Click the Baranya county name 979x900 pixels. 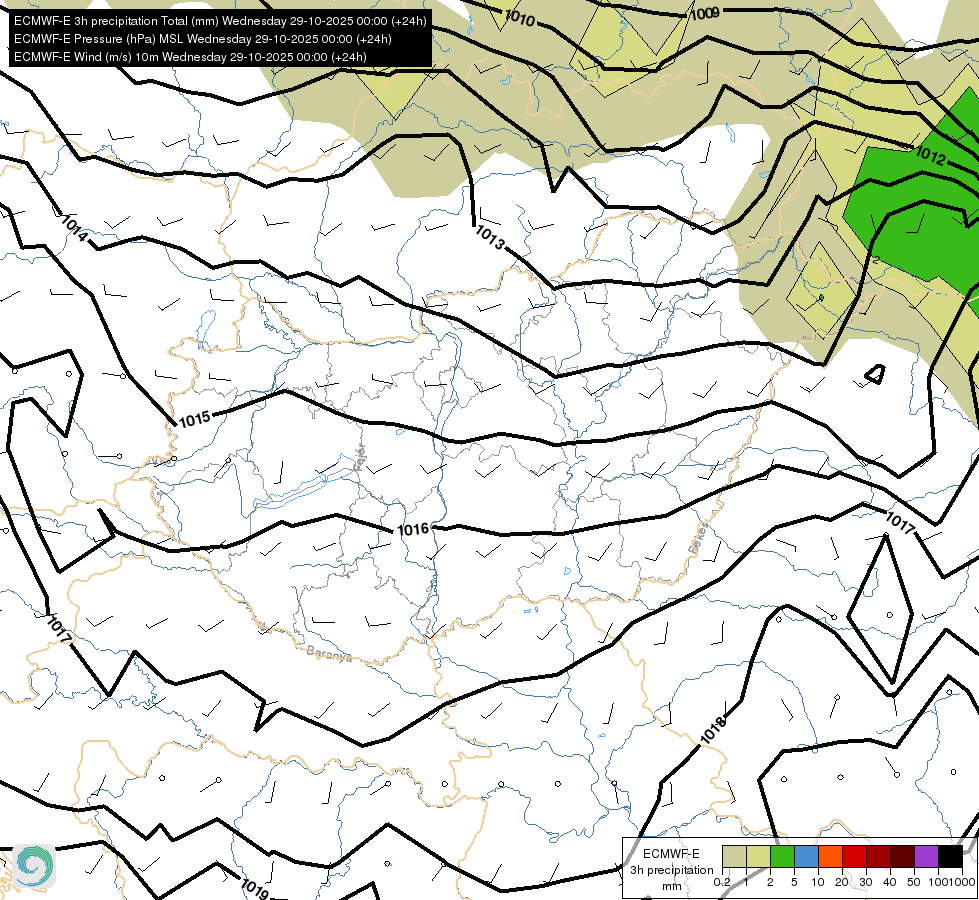click(x=329, y=654)
